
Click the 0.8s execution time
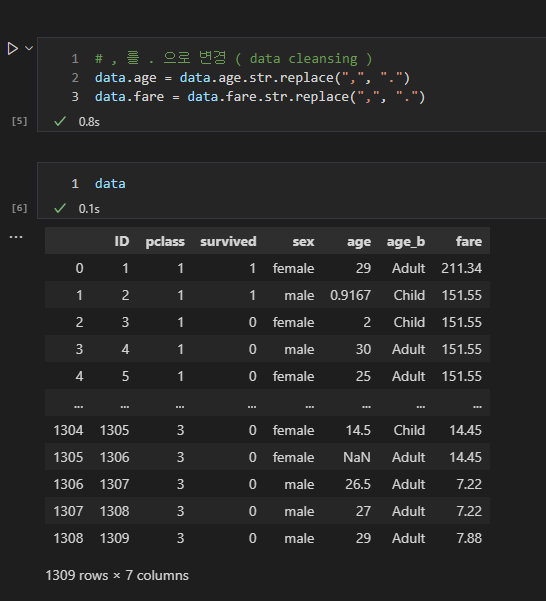(x=89, y=122)
